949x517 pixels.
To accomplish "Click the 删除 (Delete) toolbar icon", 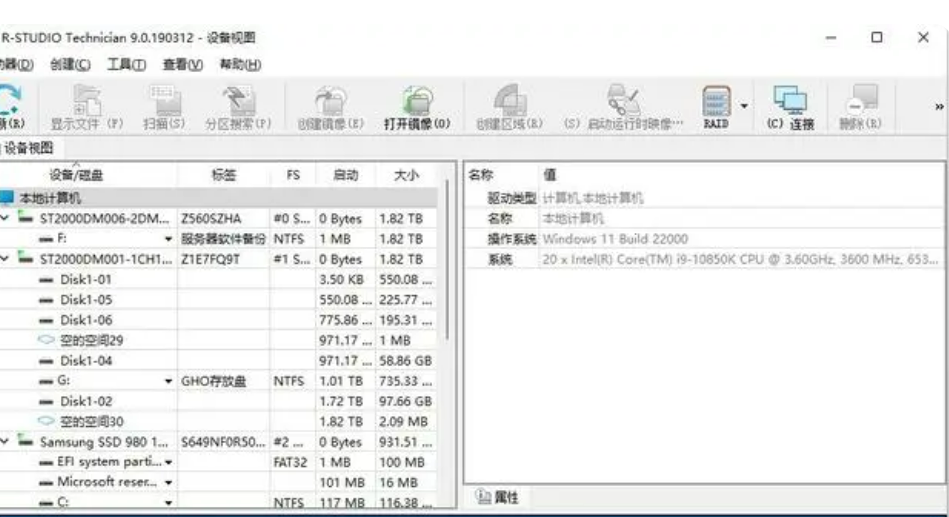I will [x=860, y=103].
